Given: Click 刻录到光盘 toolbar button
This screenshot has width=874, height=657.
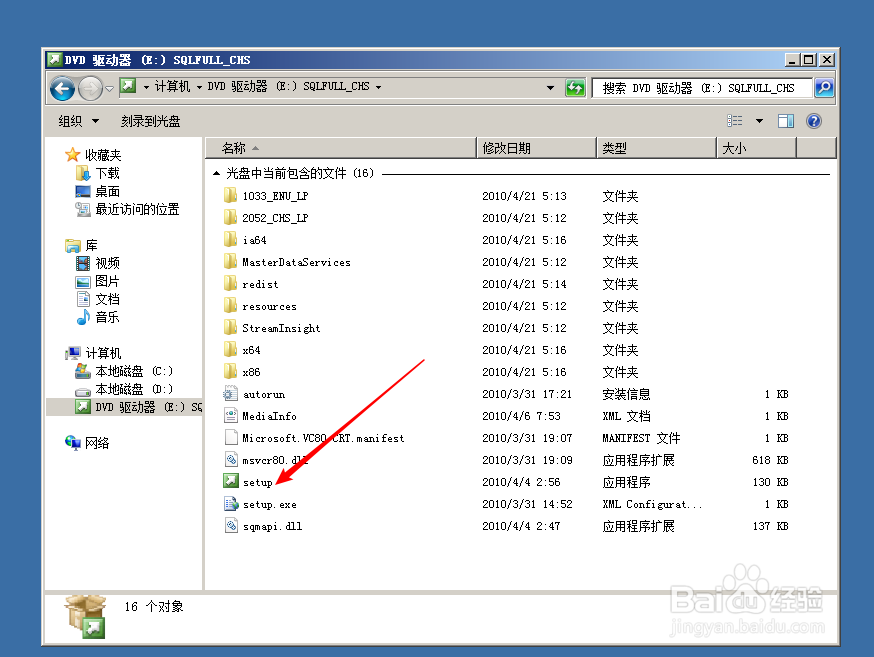Looking at the screenshot, I should (x=150, y=121).
